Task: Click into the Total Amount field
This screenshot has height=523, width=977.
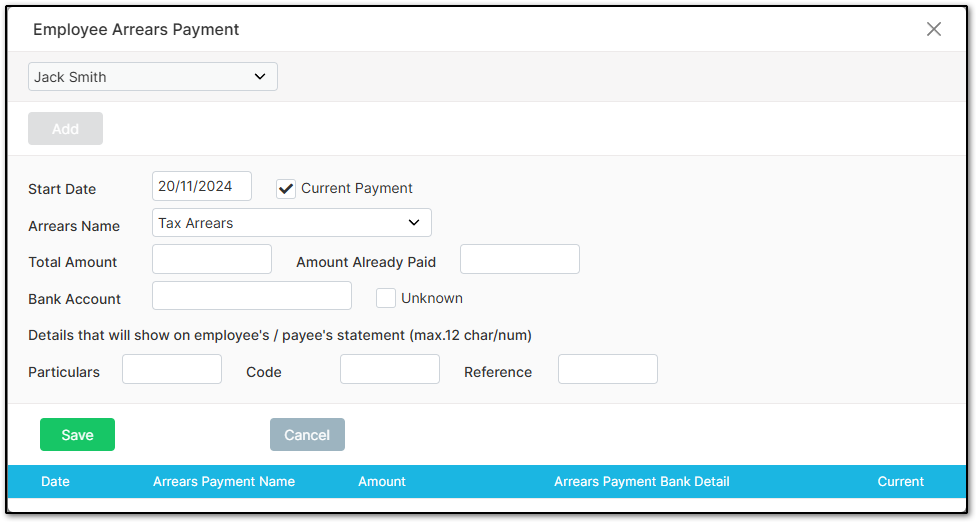Action: pyautogui.click(x=212, y=259)
